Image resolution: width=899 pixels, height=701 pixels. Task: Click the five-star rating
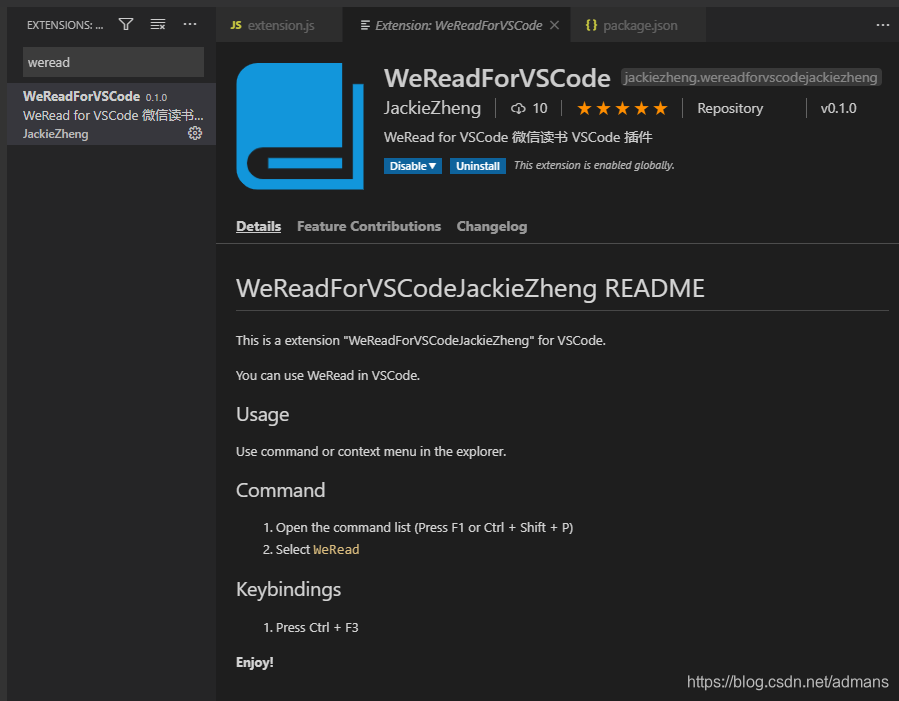(x=622, y=108)
